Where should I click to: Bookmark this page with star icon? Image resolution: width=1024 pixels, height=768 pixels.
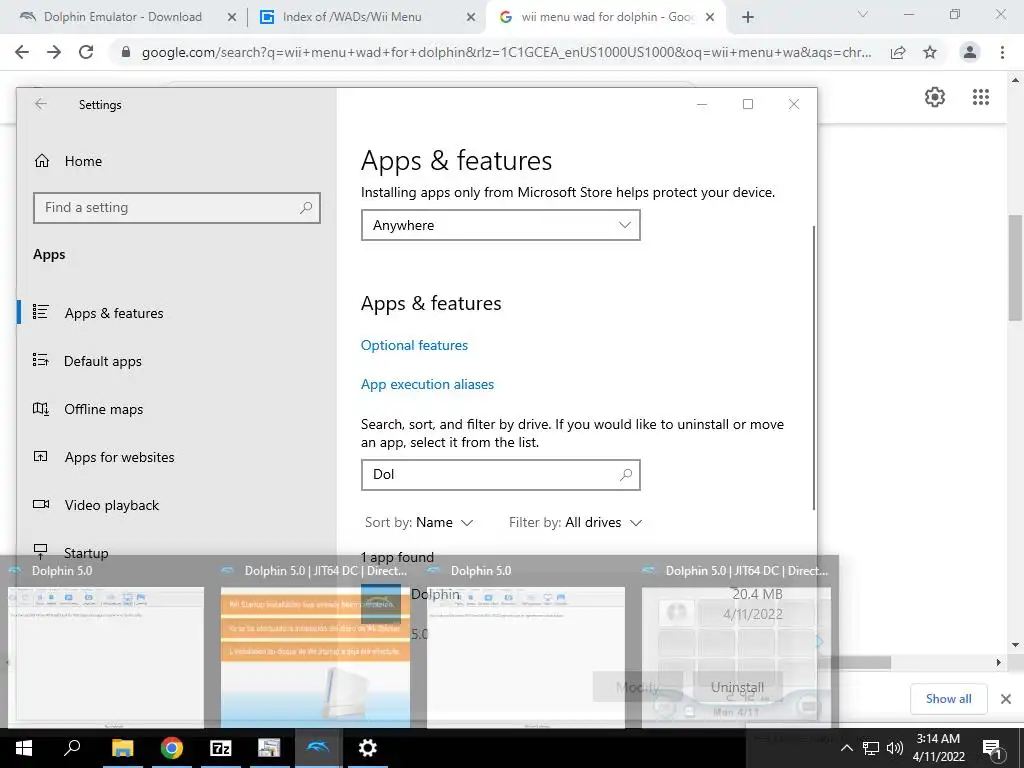[930, 52]
